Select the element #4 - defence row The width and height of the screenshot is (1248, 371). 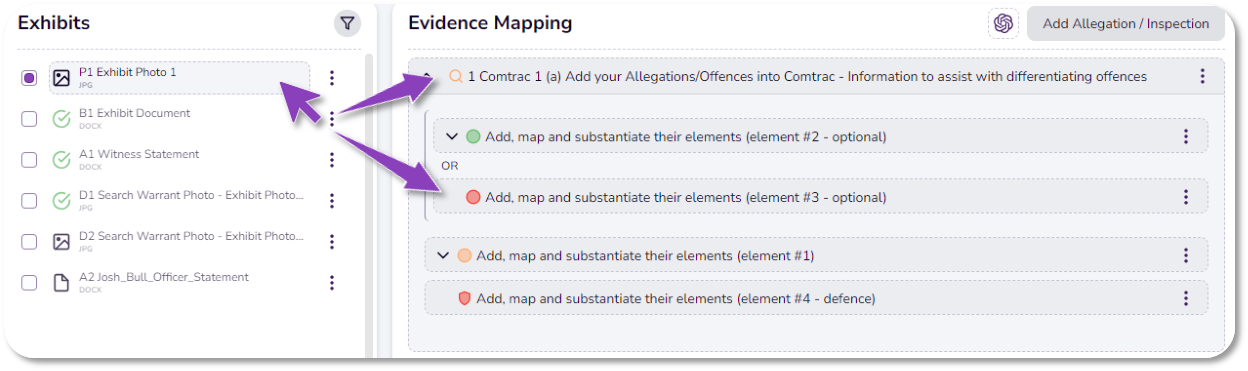pyautogui.click(x=816, y=298)
